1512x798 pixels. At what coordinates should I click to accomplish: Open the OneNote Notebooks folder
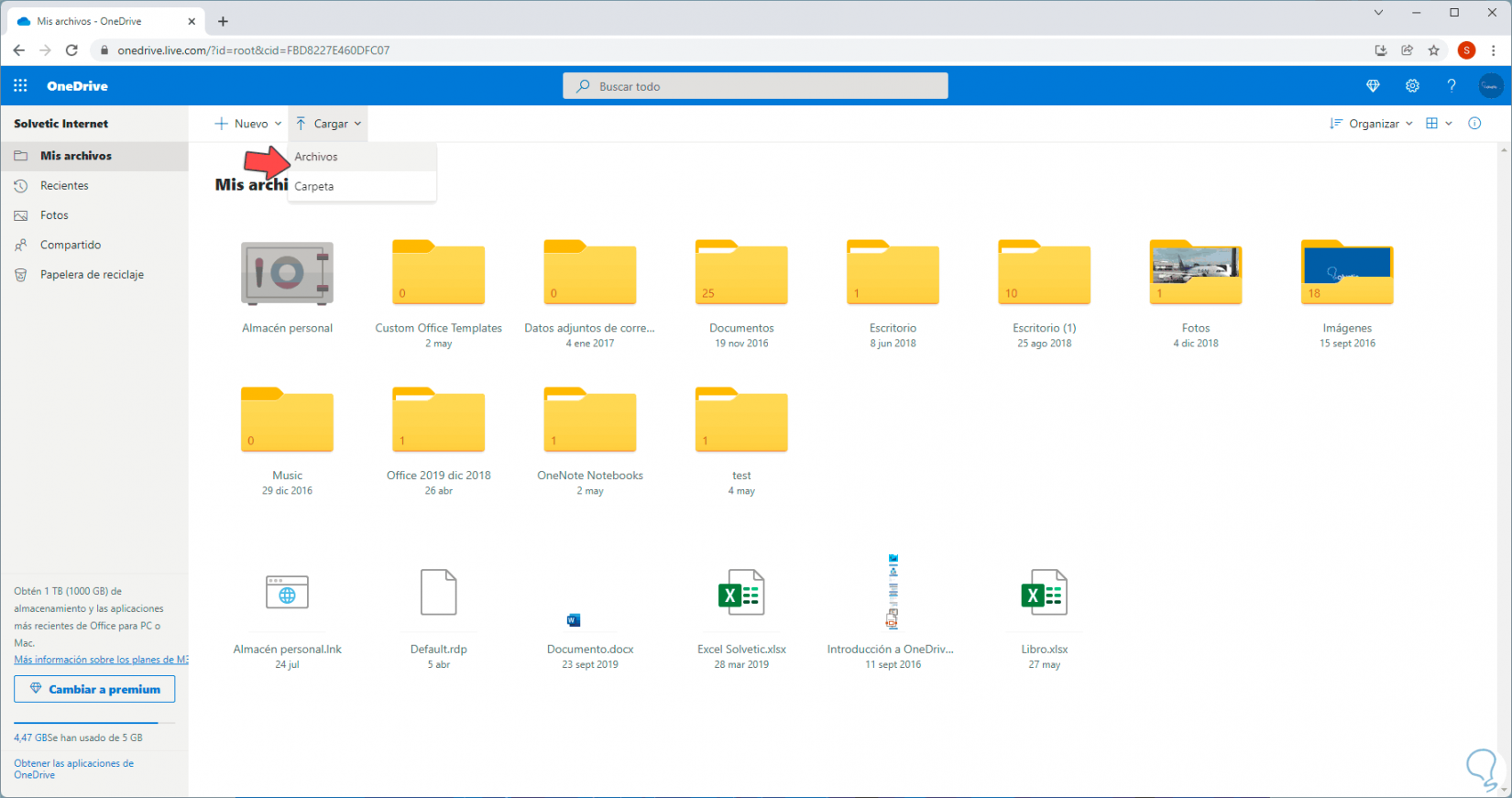[590, 420]
